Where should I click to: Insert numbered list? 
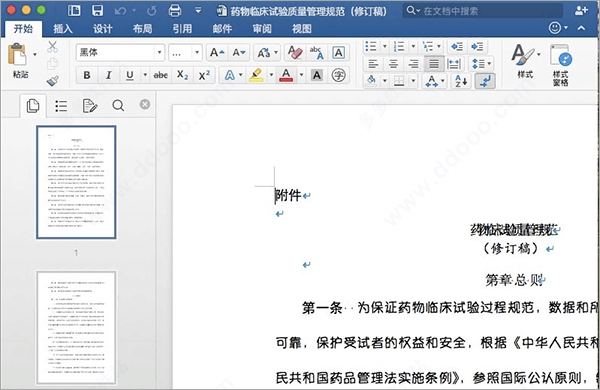(399, 47)
